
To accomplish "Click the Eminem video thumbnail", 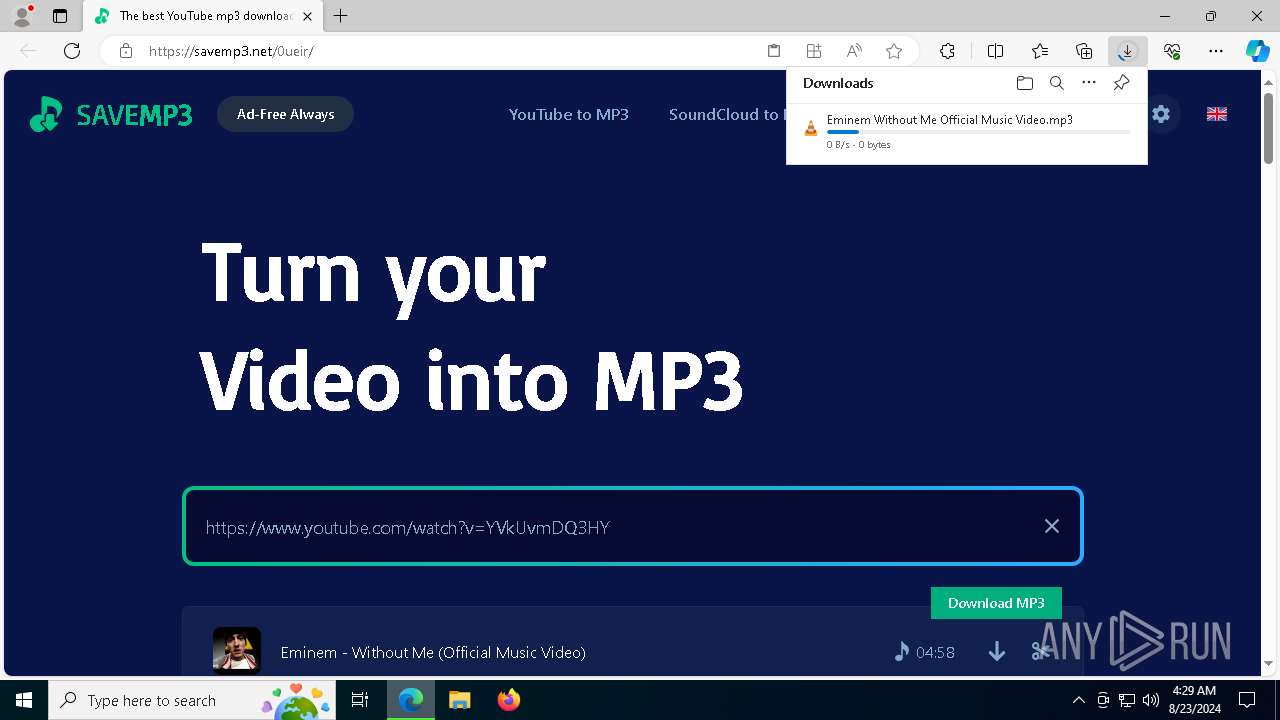I will click(x=237, y=651).
